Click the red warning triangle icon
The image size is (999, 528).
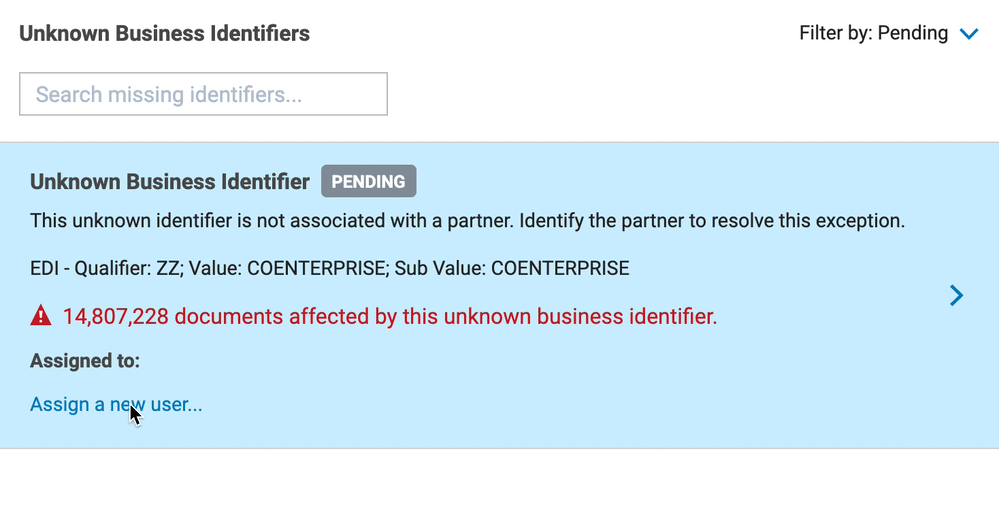pyautogui.click(x=41, y=315)
